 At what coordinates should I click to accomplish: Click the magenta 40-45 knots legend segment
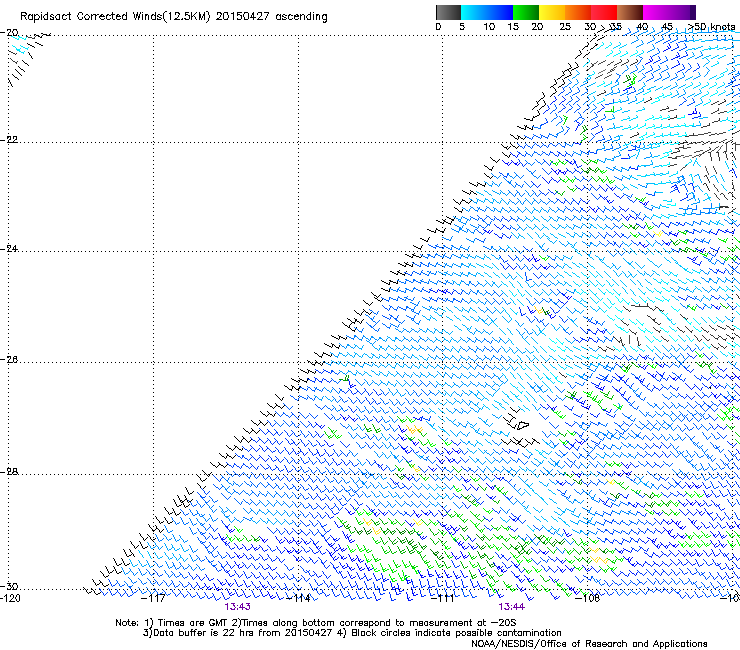pyautogui.click(x=656, y=12)
